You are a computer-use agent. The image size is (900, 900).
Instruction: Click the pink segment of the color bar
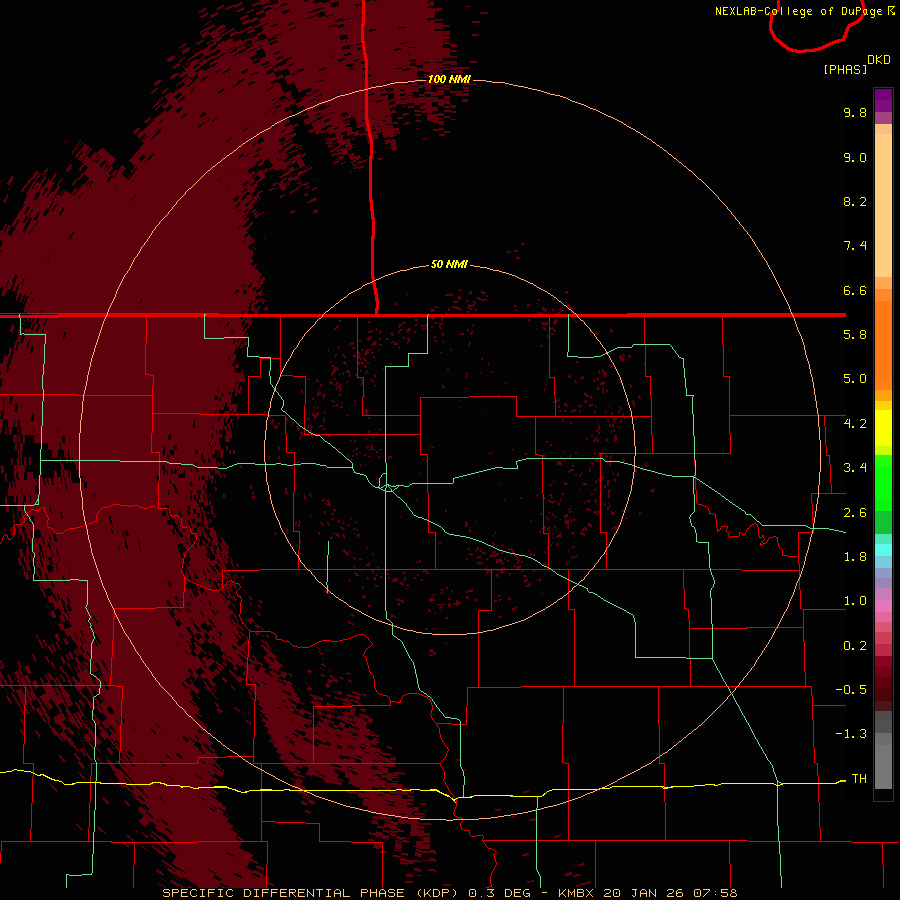coord(883,606)
